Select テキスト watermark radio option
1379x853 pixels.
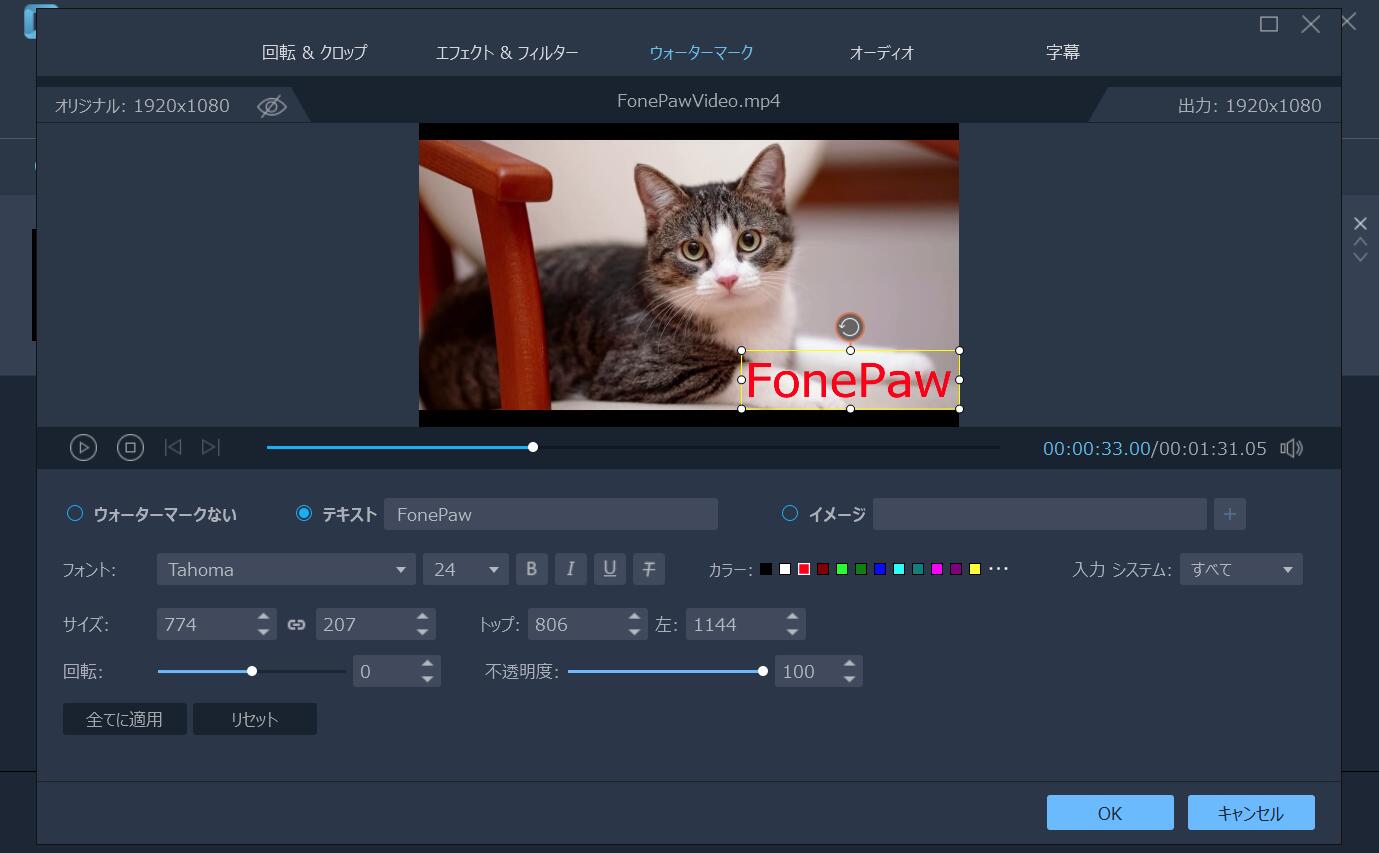[x=304, y=514]
